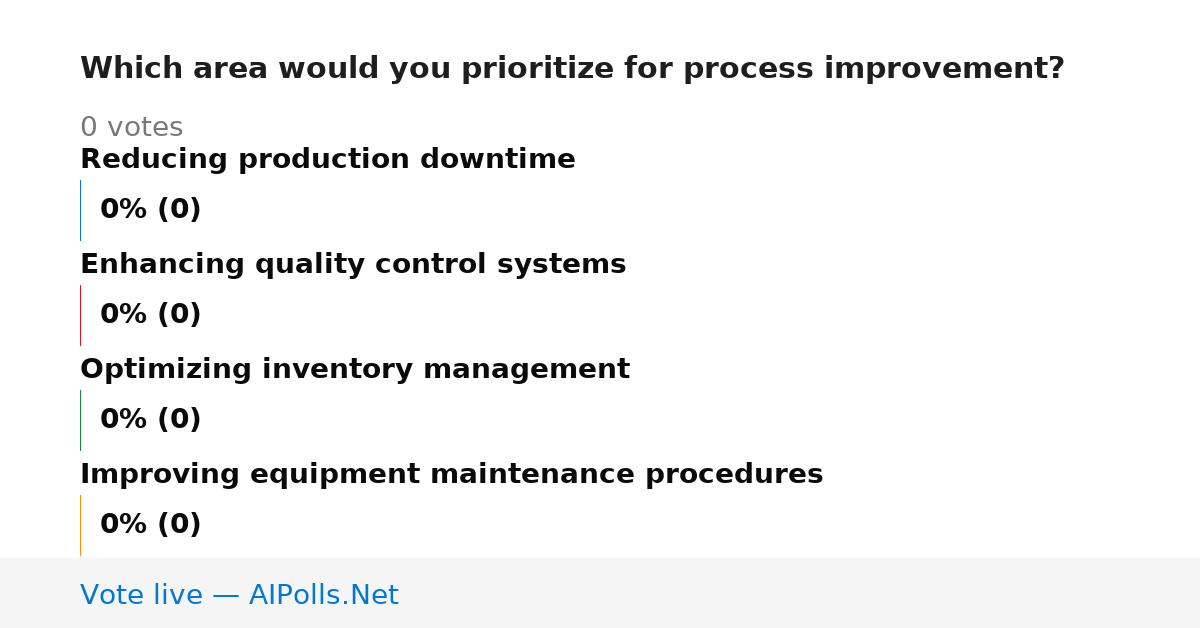Click the green result bar for inventory management
The image size is (1200, 628).
(x=81, y=420)
